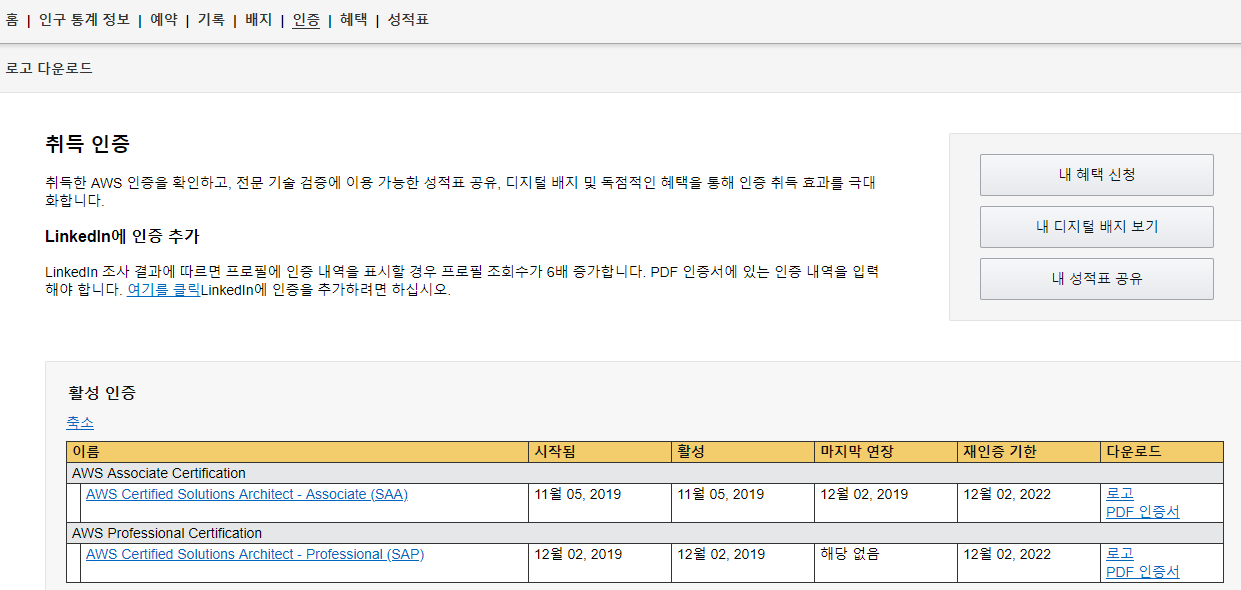Image resolution: width=1241 pixels, height=590 pixels.
Task: Click the 이름 column header
Action: pyautogui.click(x=297, y=452)
